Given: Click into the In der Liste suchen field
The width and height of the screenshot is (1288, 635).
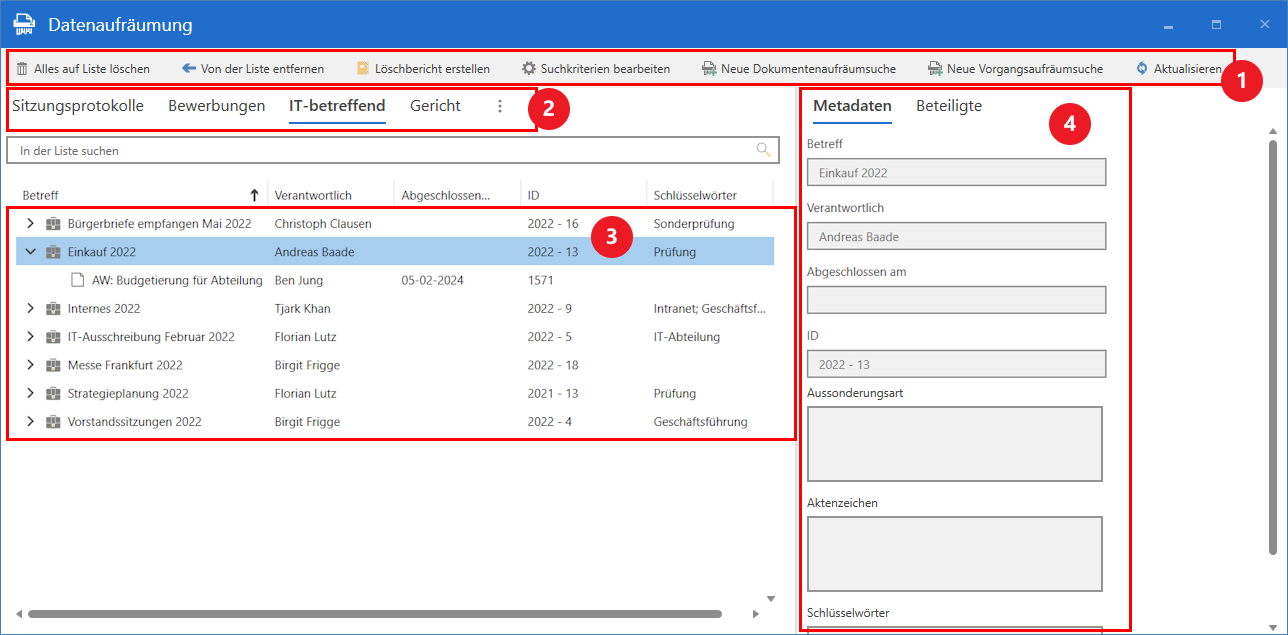Looking at the screenshot, I should click(380, 150).
